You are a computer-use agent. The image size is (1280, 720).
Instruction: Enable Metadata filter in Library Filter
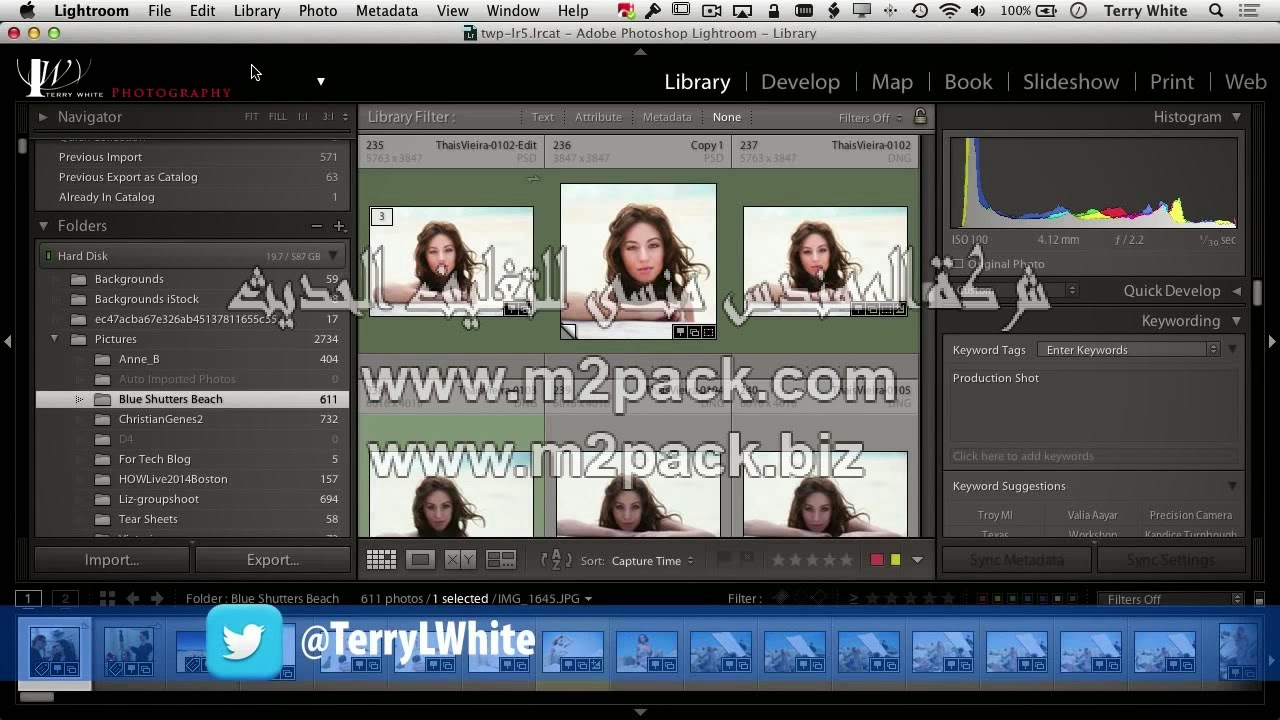(x=667, y=117)
